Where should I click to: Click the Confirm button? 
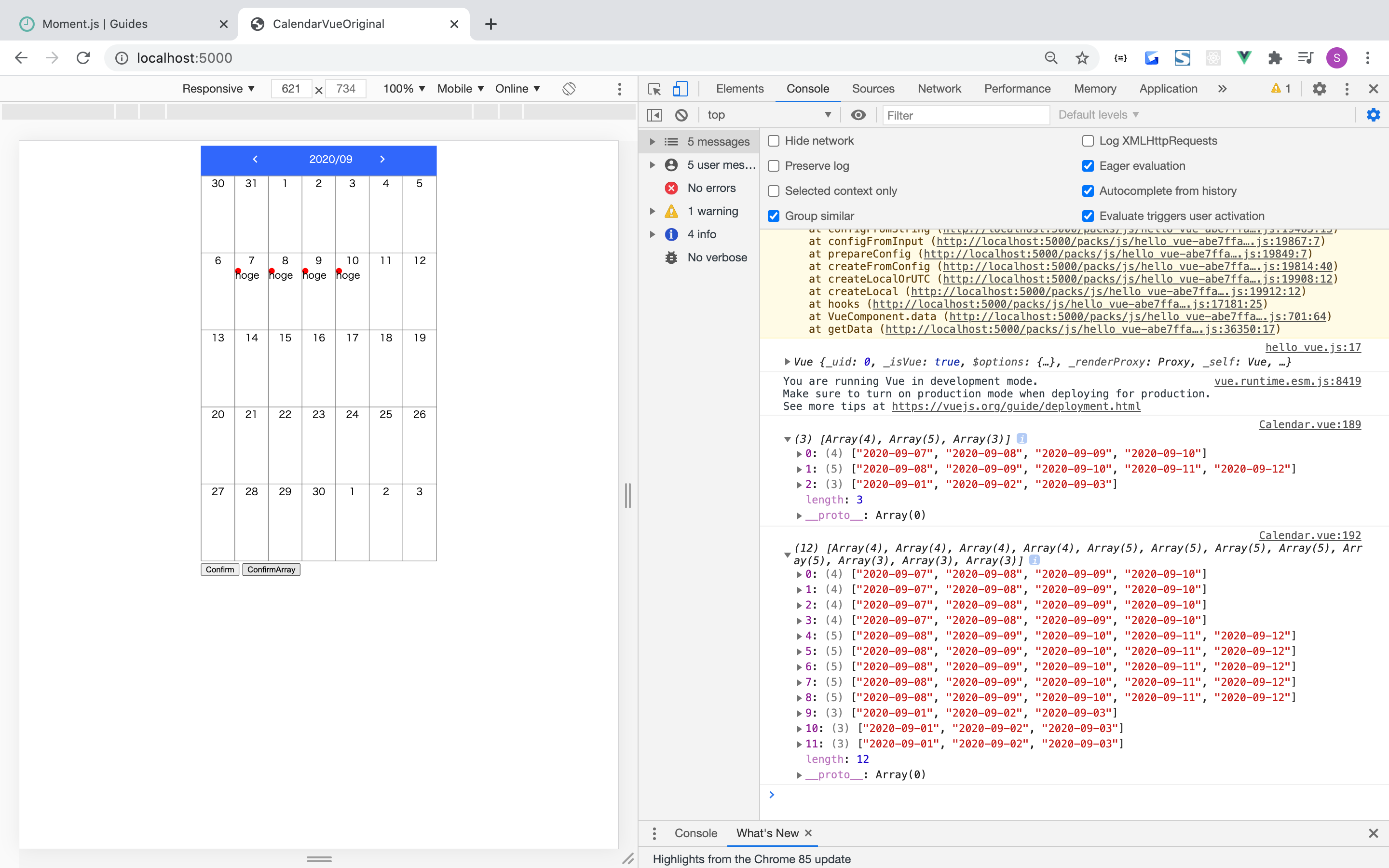click(220, 570)
